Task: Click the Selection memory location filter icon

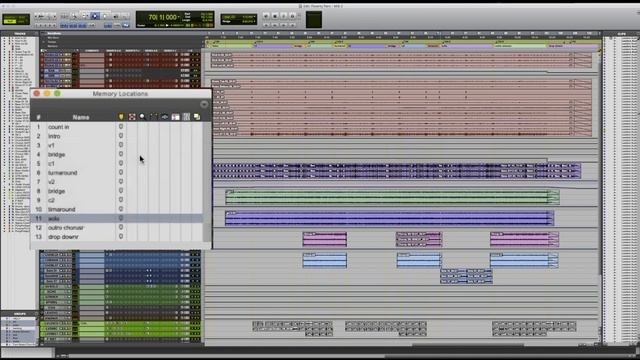Action: (x=132, y=117)
